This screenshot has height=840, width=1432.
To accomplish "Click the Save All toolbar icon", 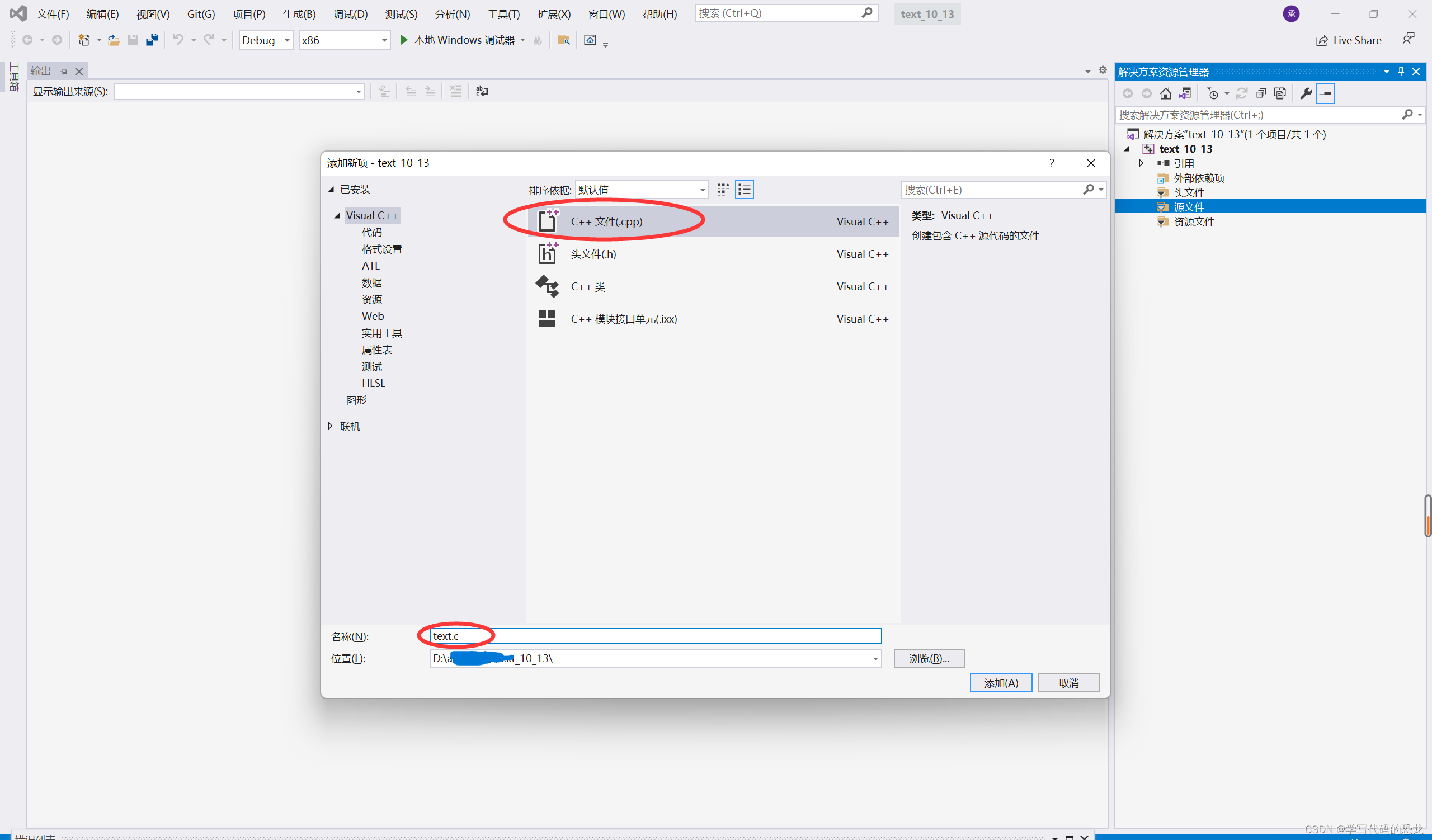I will [152, 40].
